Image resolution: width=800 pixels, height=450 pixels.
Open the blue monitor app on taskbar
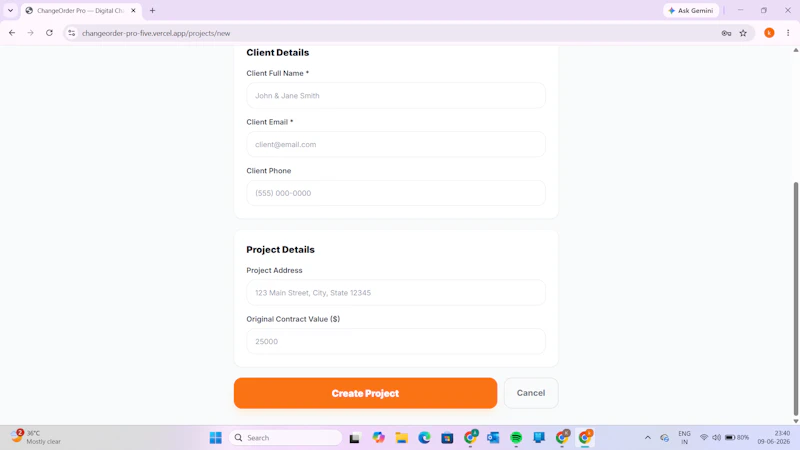(539, 437)
